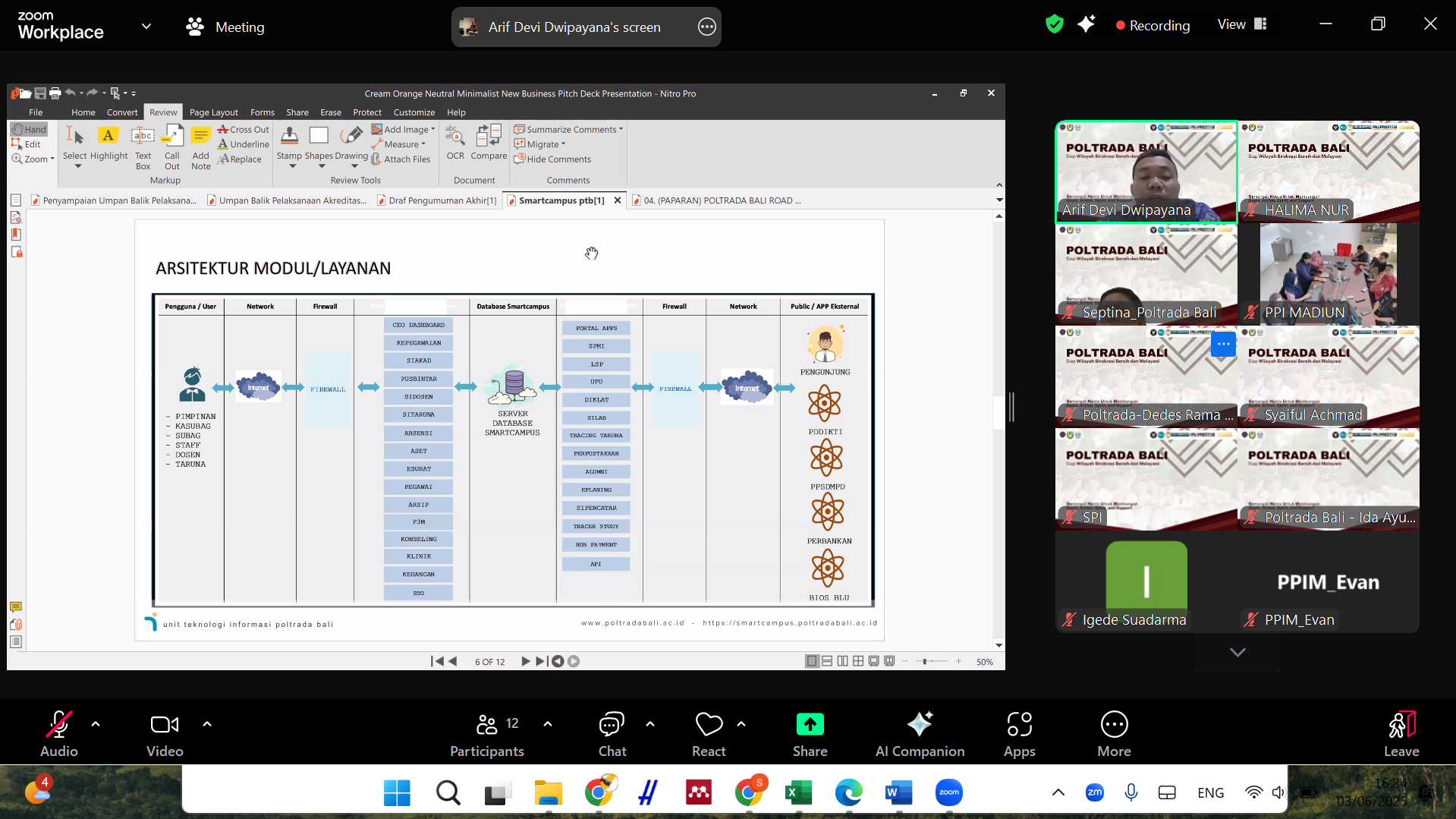Click the Leave meeting button
The image size is (1456, 819).
click(1401, 733)
